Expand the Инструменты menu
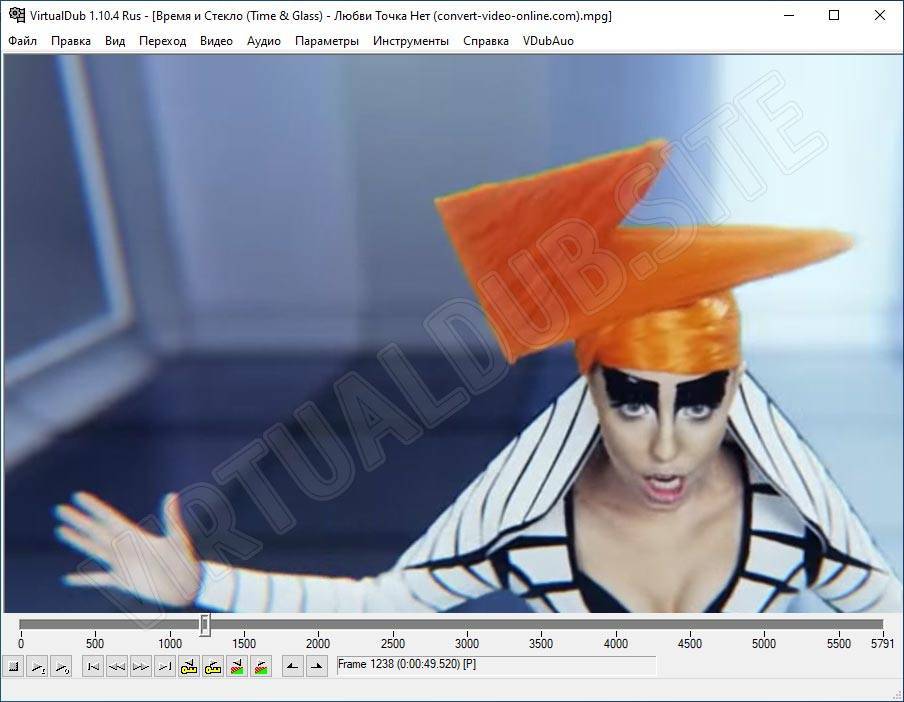The height and width of the screenshot is (702, 904). click(410, 41)
